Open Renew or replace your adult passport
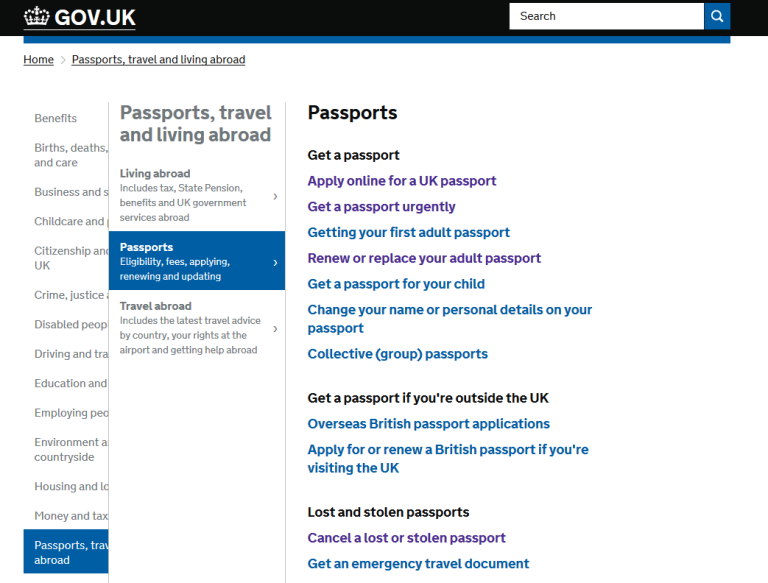Screen dimensions: 768x583 424,258
